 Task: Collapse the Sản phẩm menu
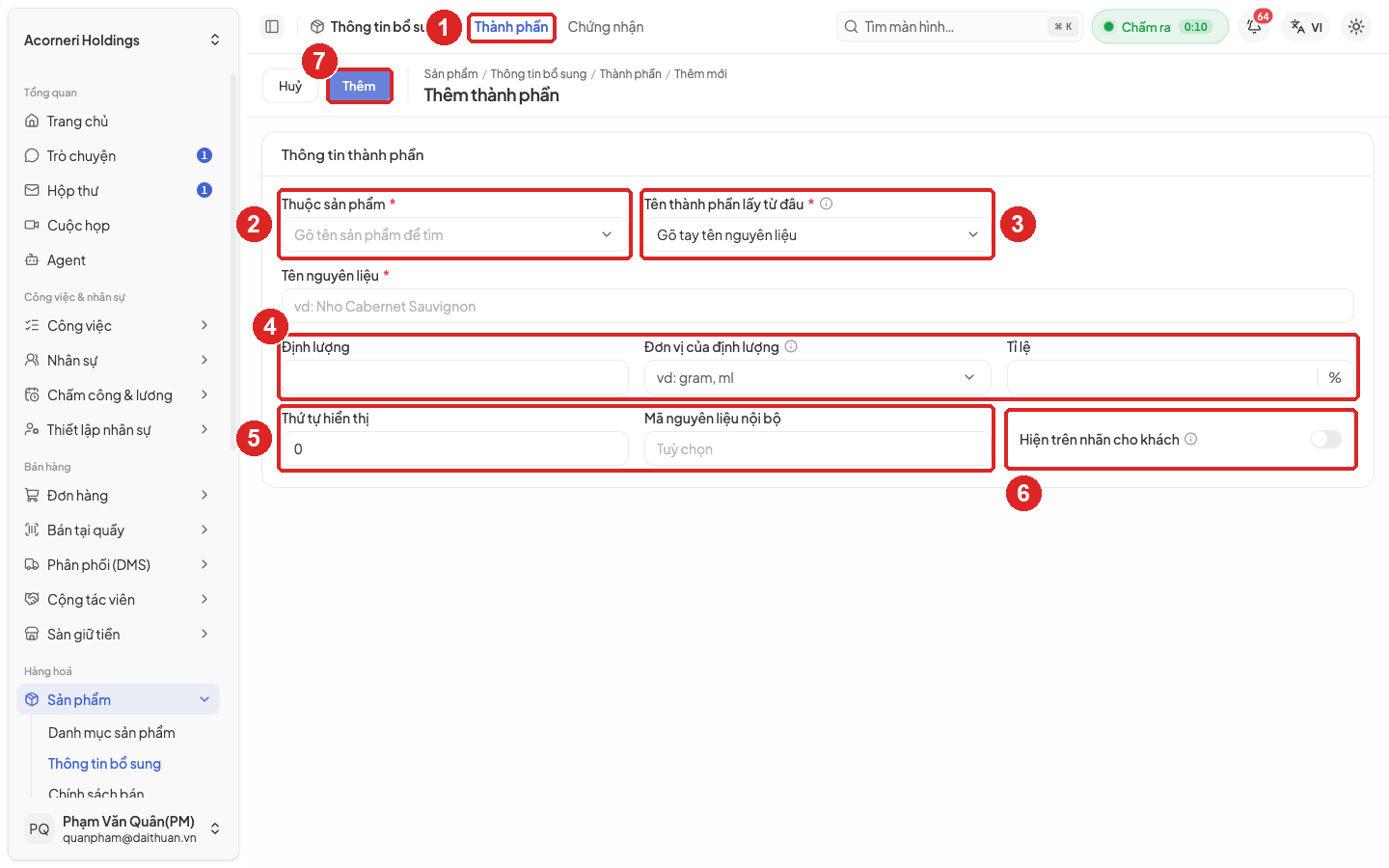118,700
